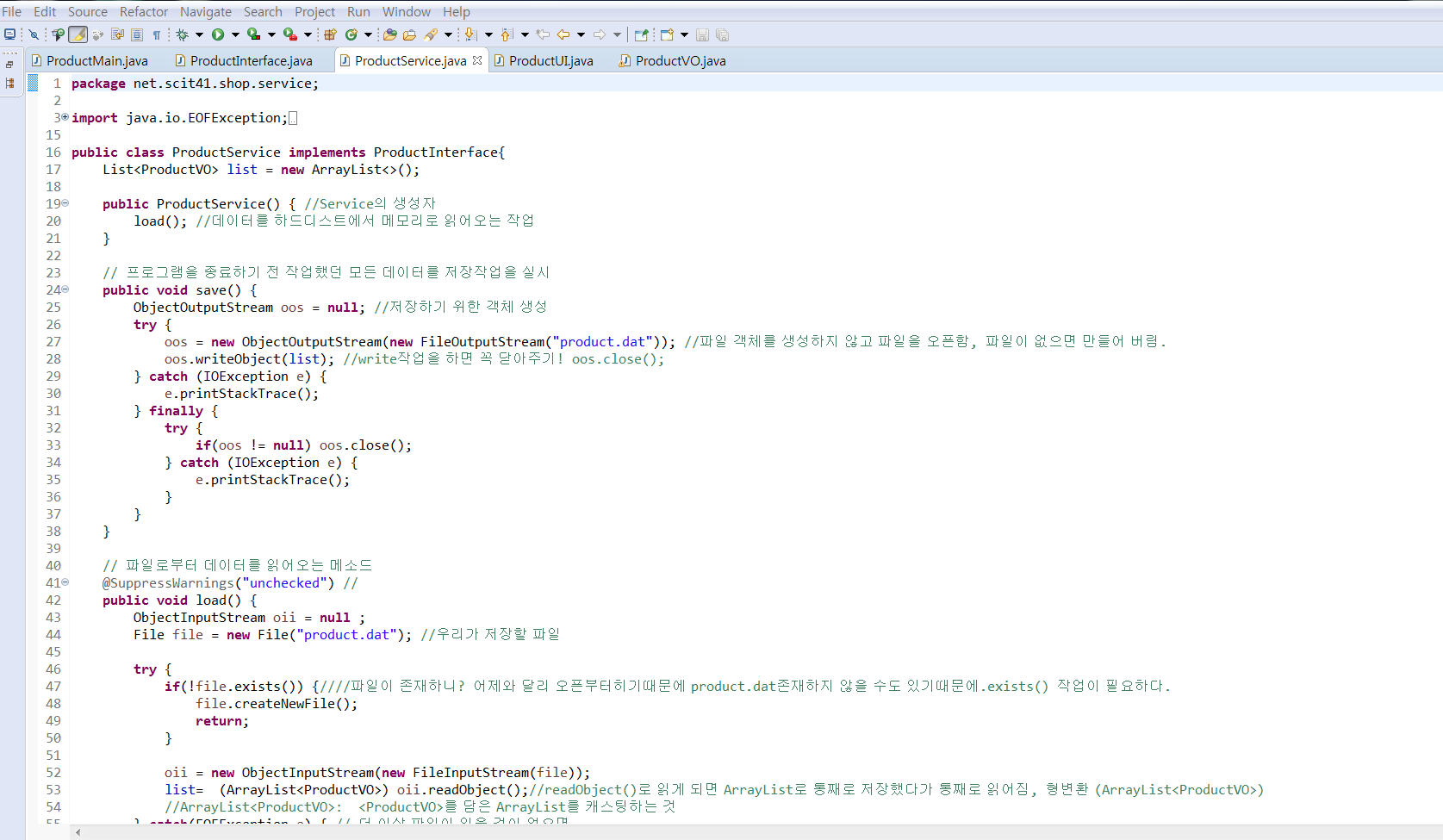1443x840 pixels.
Task: Toggle Word Wrap in the toolbar
Action: [117, 34]
